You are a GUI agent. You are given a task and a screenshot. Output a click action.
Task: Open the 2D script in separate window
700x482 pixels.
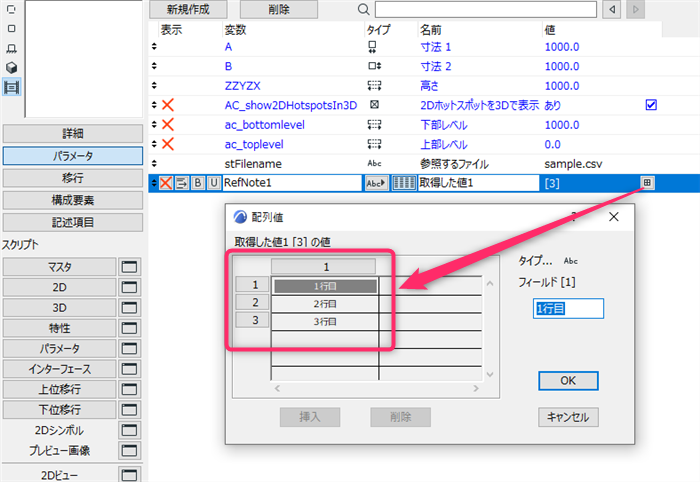129,287
